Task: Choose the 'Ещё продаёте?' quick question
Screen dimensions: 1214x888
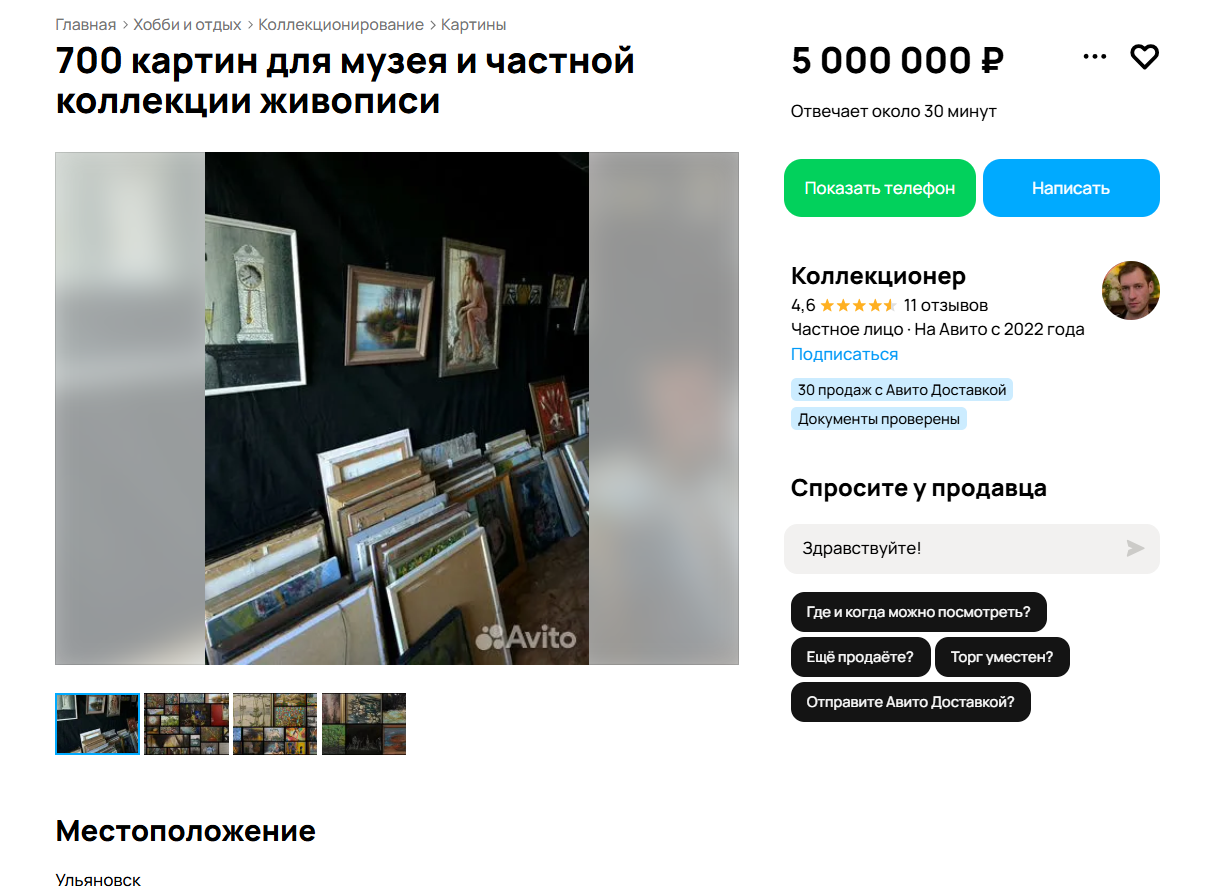Action: 860,657
